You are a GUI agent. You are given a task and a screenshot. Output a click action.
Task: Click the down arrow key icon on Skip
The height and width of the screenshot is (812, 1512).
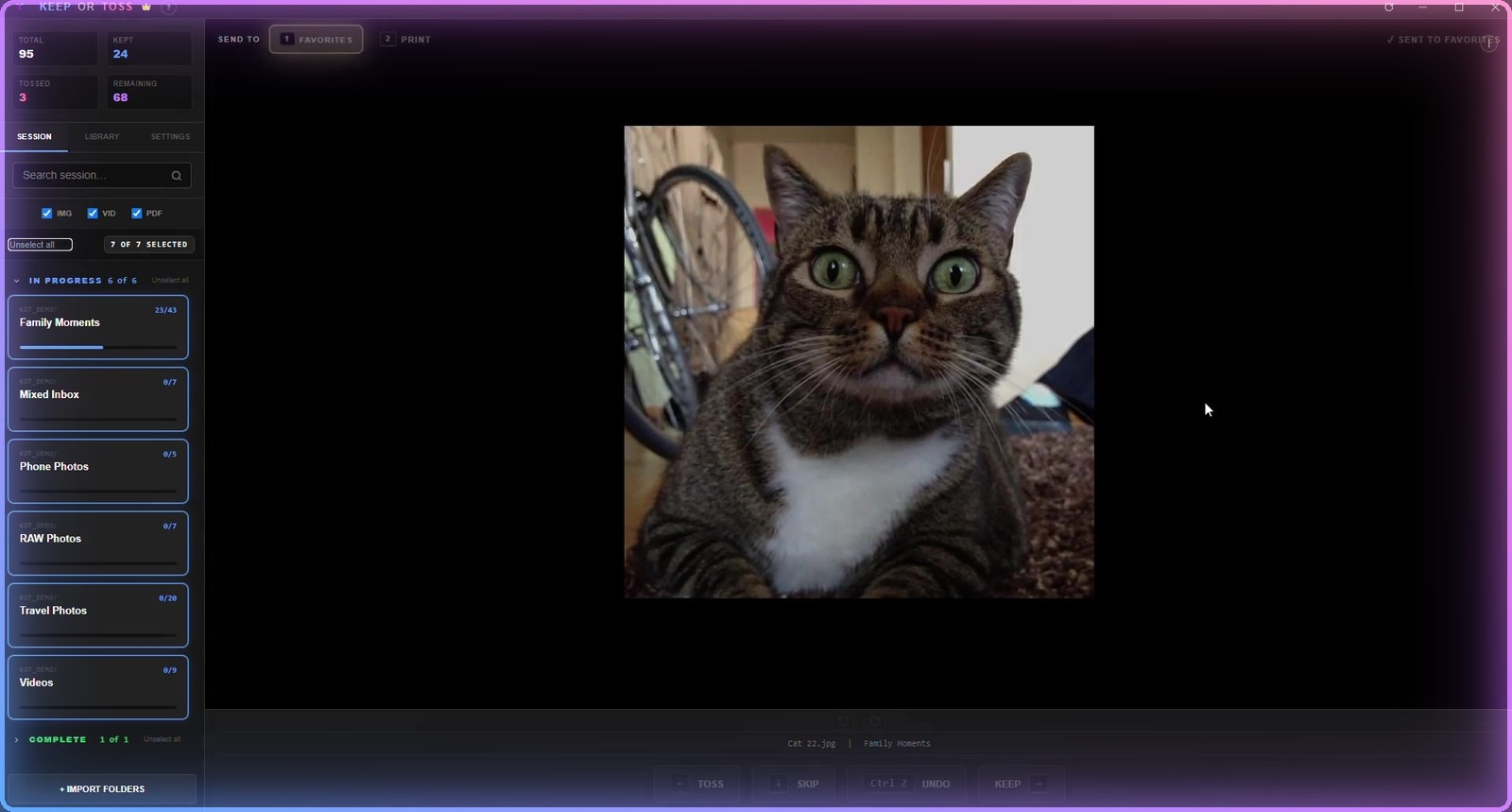779,784
